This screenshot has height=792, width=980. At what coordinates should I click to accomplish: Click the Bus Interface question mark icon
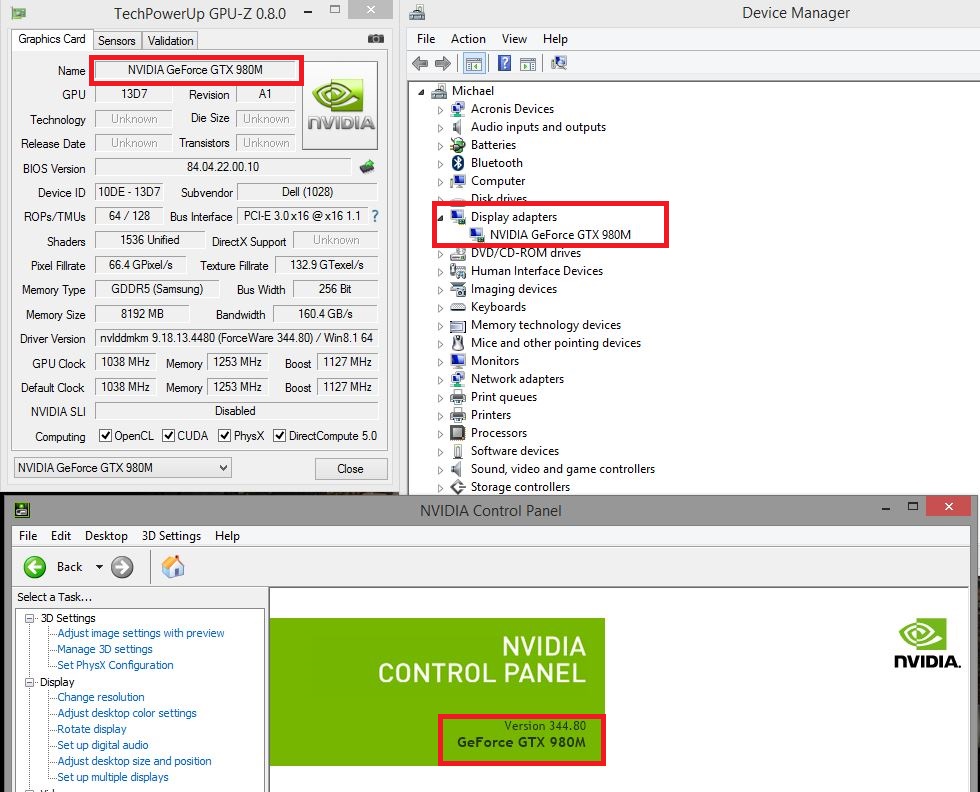[374, 216]
